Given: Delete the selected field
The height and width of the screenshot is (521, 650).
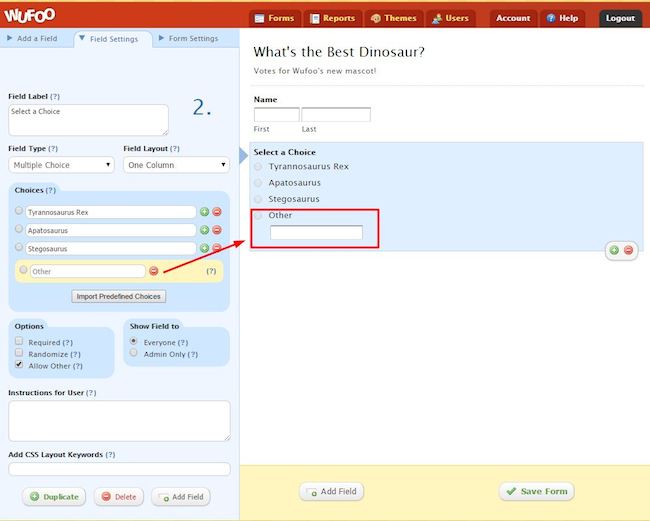Looking at the screenshot, I should tap(119, 497).
